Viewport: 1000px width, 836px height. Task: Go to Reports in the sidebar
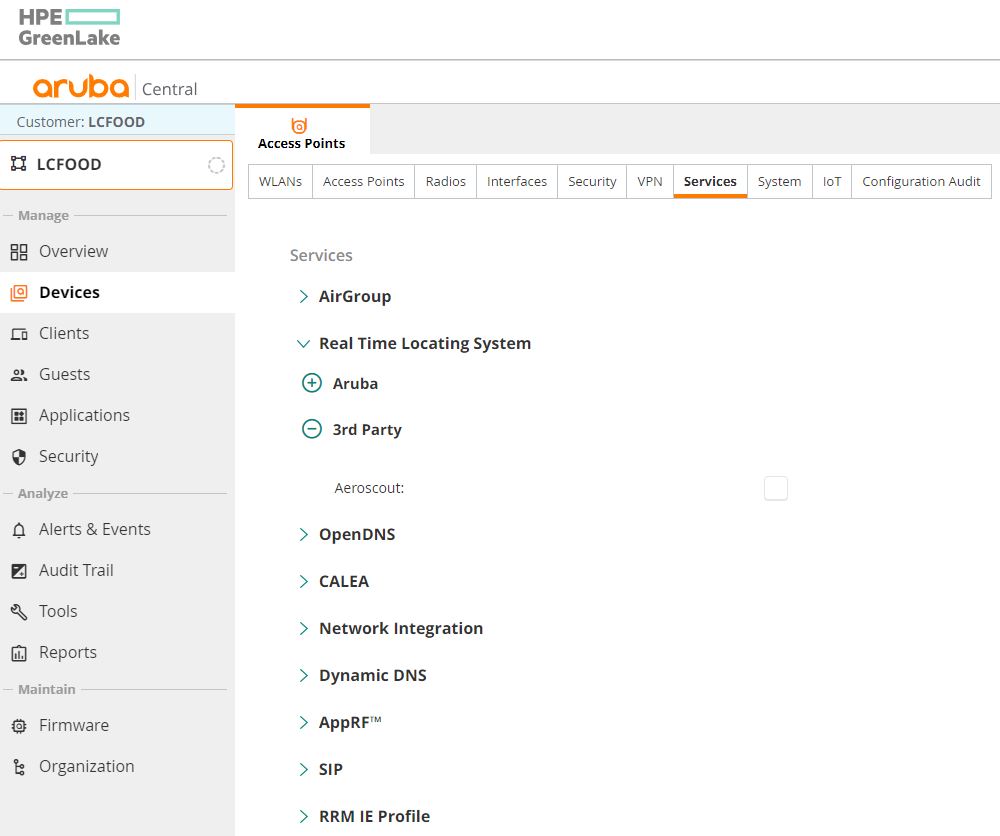68,652
